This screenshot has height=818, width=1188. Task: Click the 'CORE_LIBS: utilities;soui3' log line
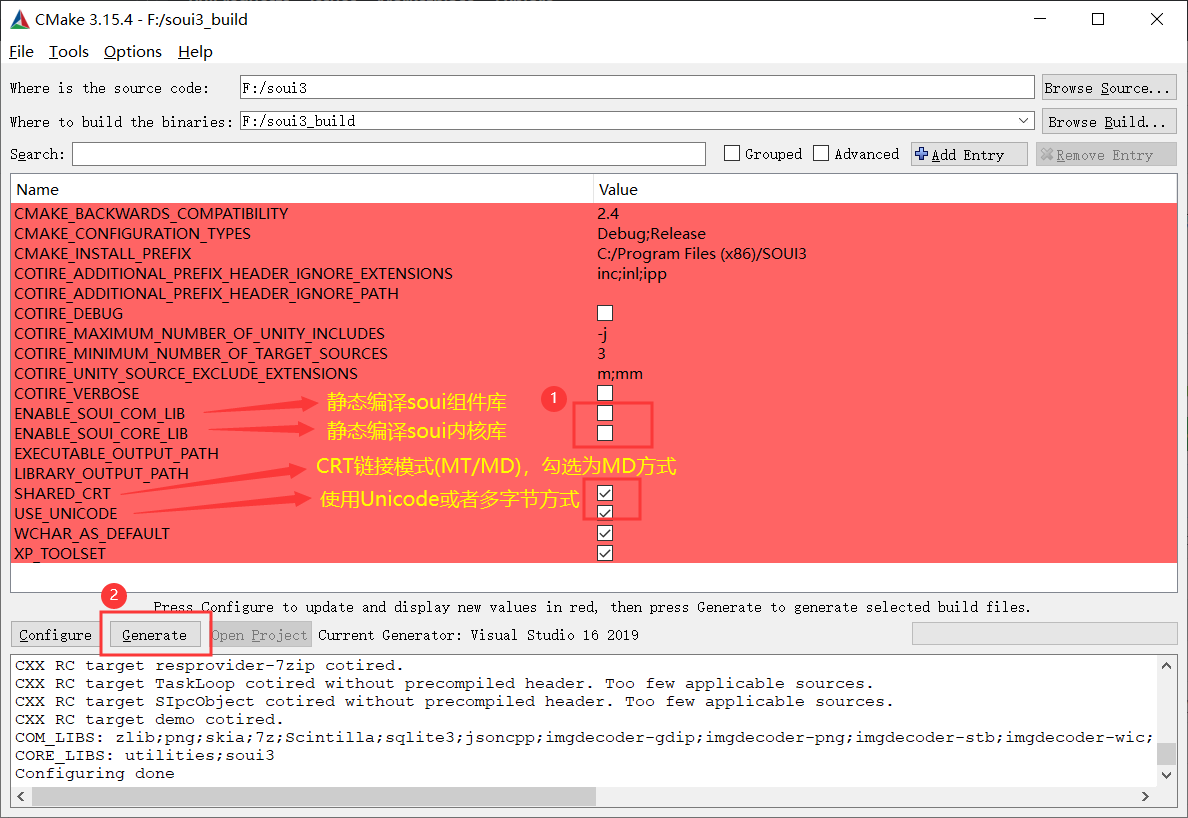[145, 755]
